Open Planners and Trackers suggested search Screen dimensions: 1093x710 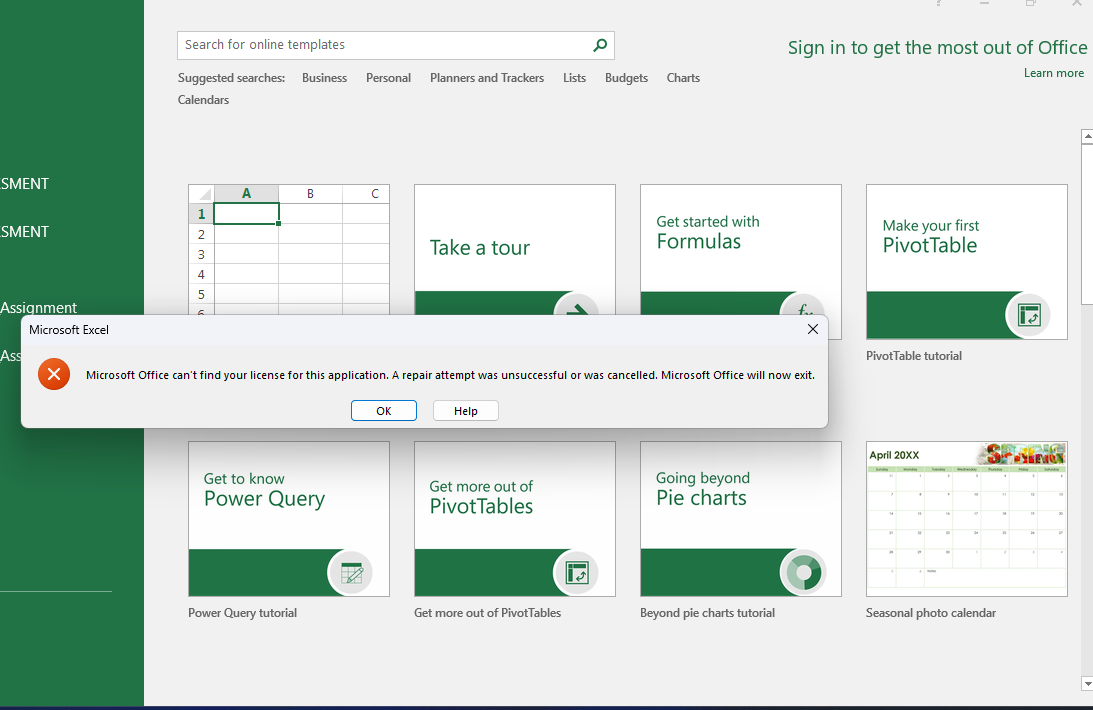pyautogui.click(x=487, y=78)
